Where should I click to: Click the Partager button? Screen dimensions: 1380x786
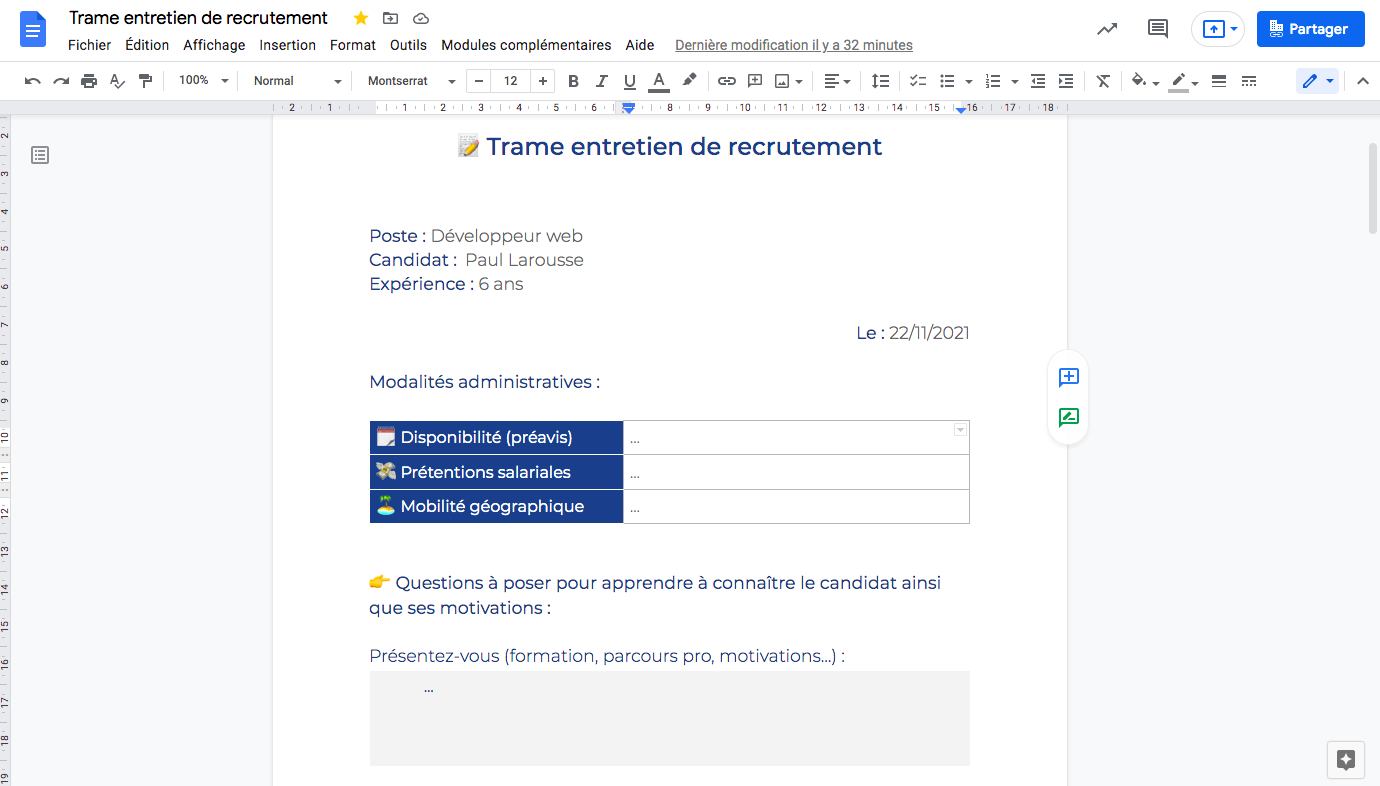[1310, 29]
